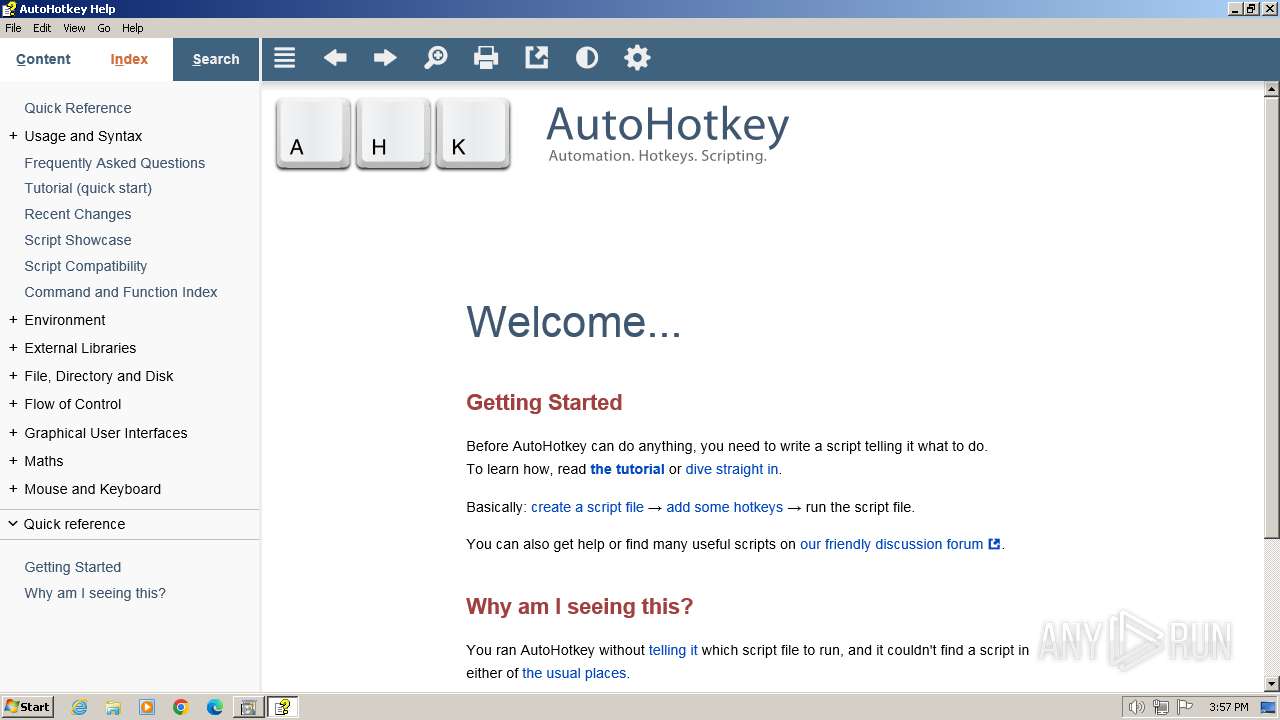Expand the Environment tree node
The height and width of the screenshot is (720, 1280).
point(13,320)
